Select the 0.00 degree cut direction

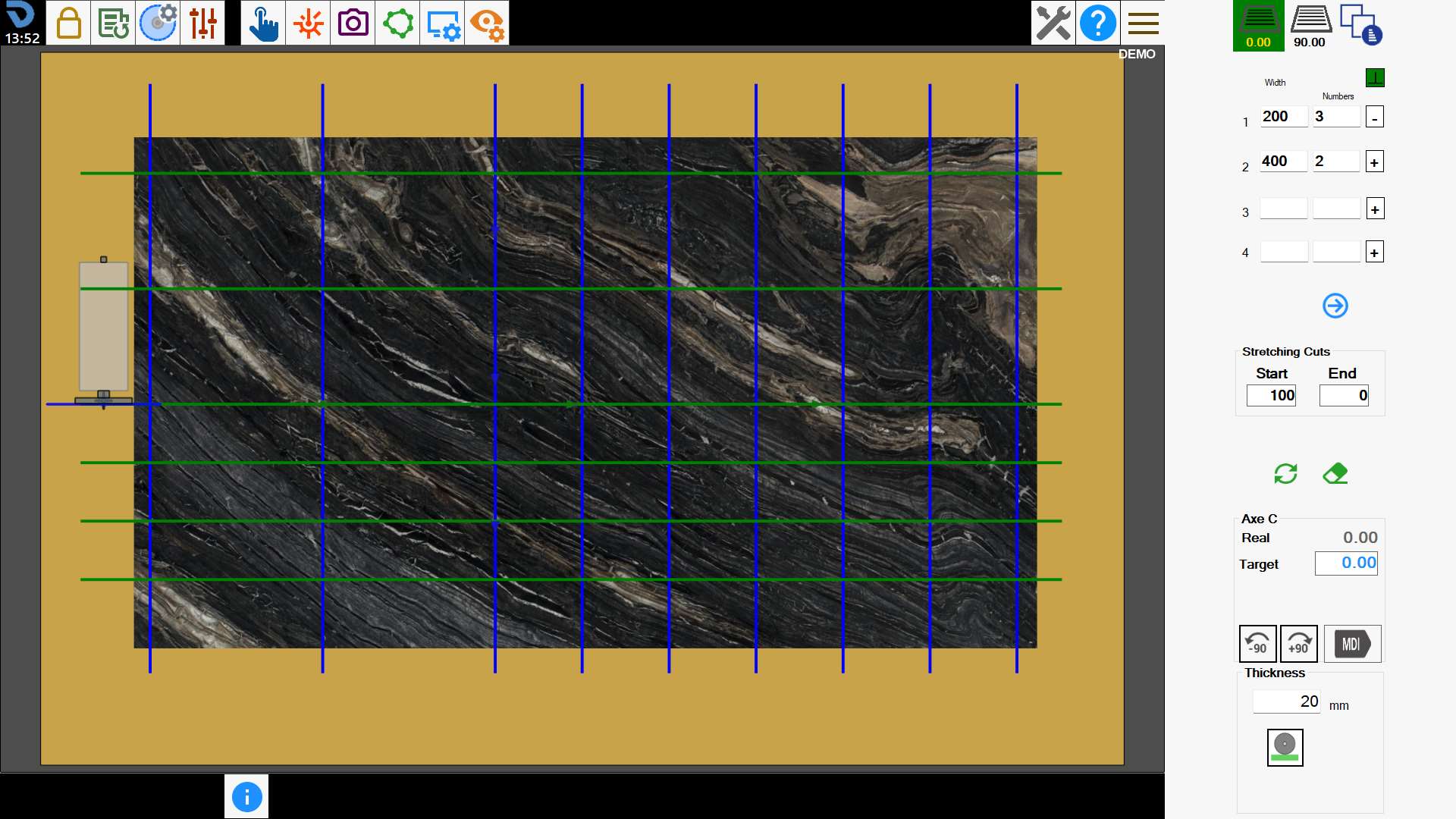pyautogui.click(x=1259, y=26)
